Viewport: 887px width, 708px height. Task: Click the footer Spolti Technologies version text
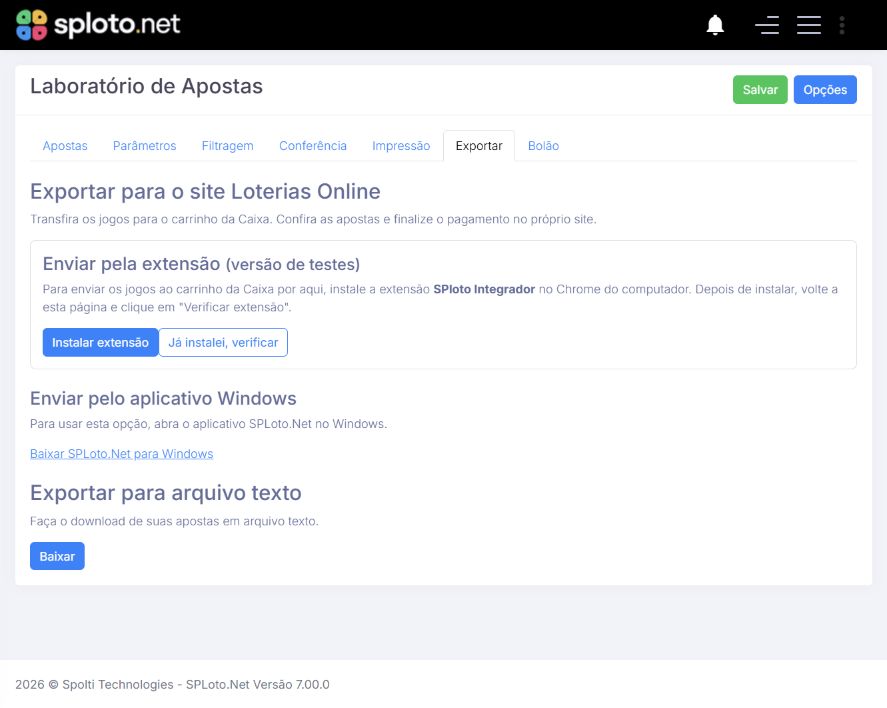(x=173, y=684)
